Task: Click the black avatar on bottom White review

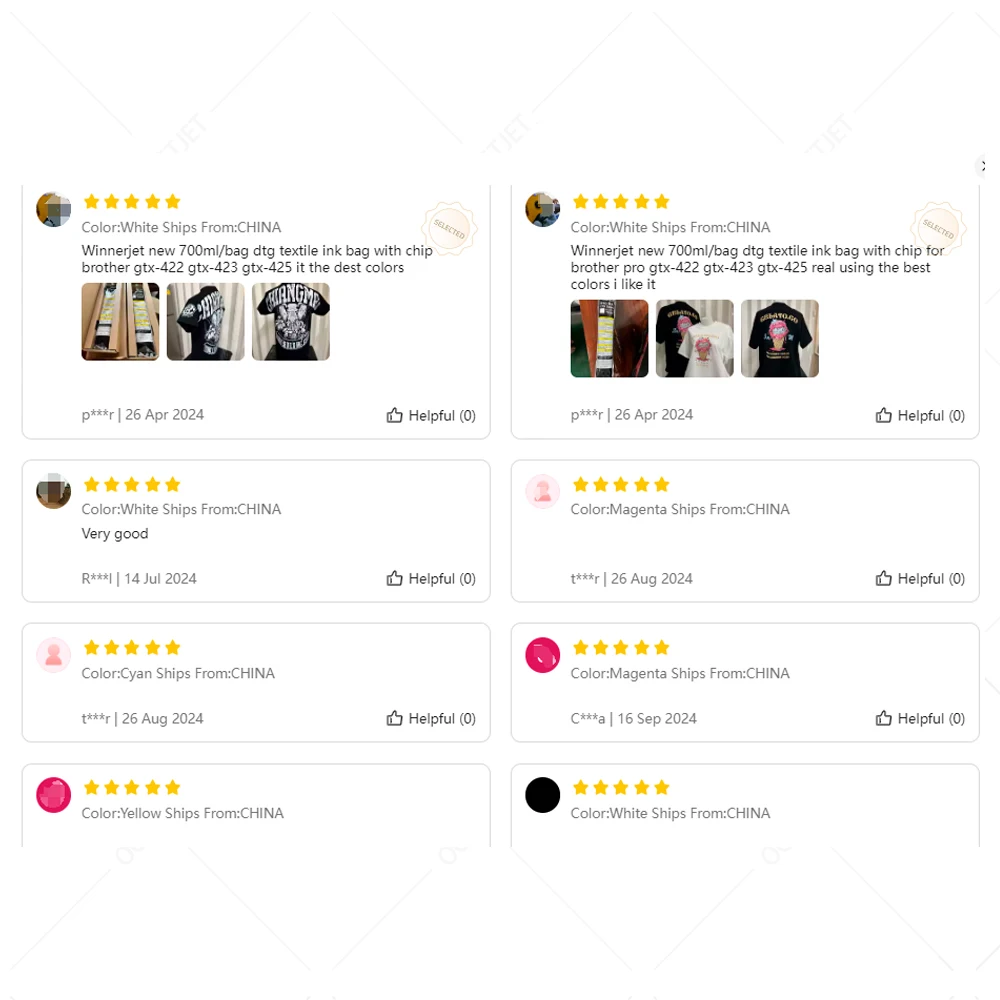Action: click(543, 795)
